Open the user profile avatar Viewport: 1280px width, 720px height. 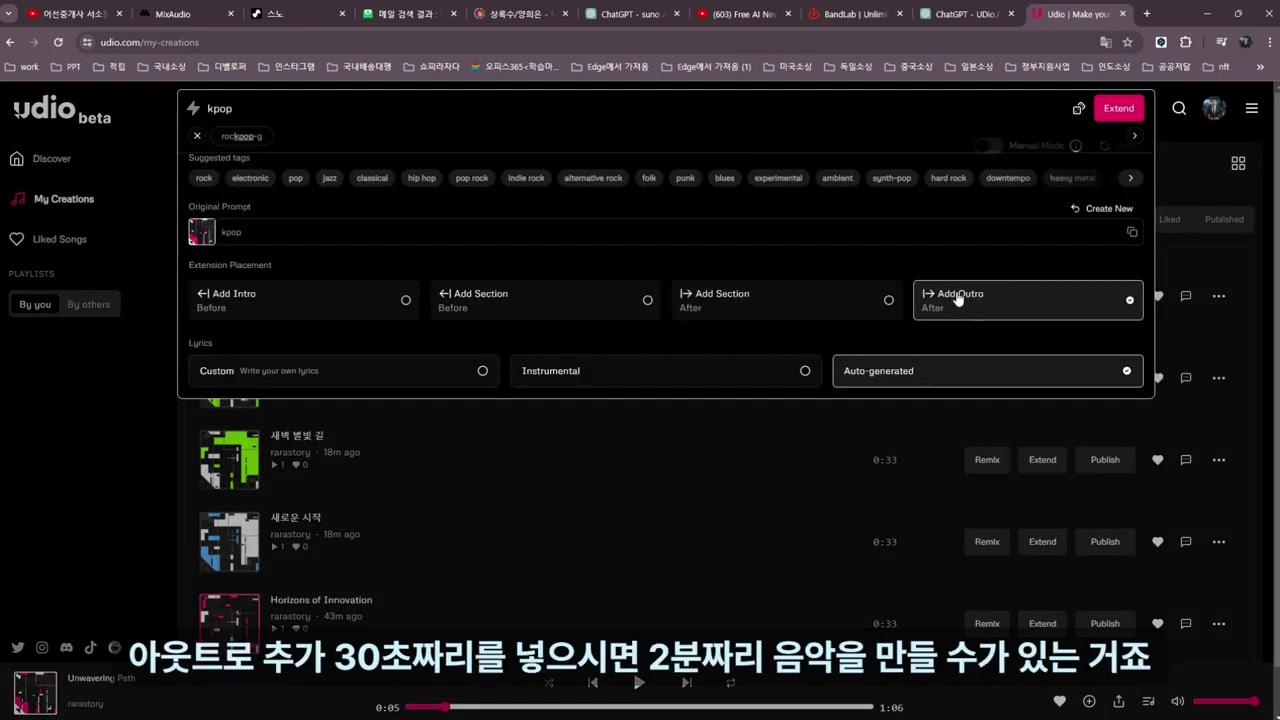[x=1214, y=108]
